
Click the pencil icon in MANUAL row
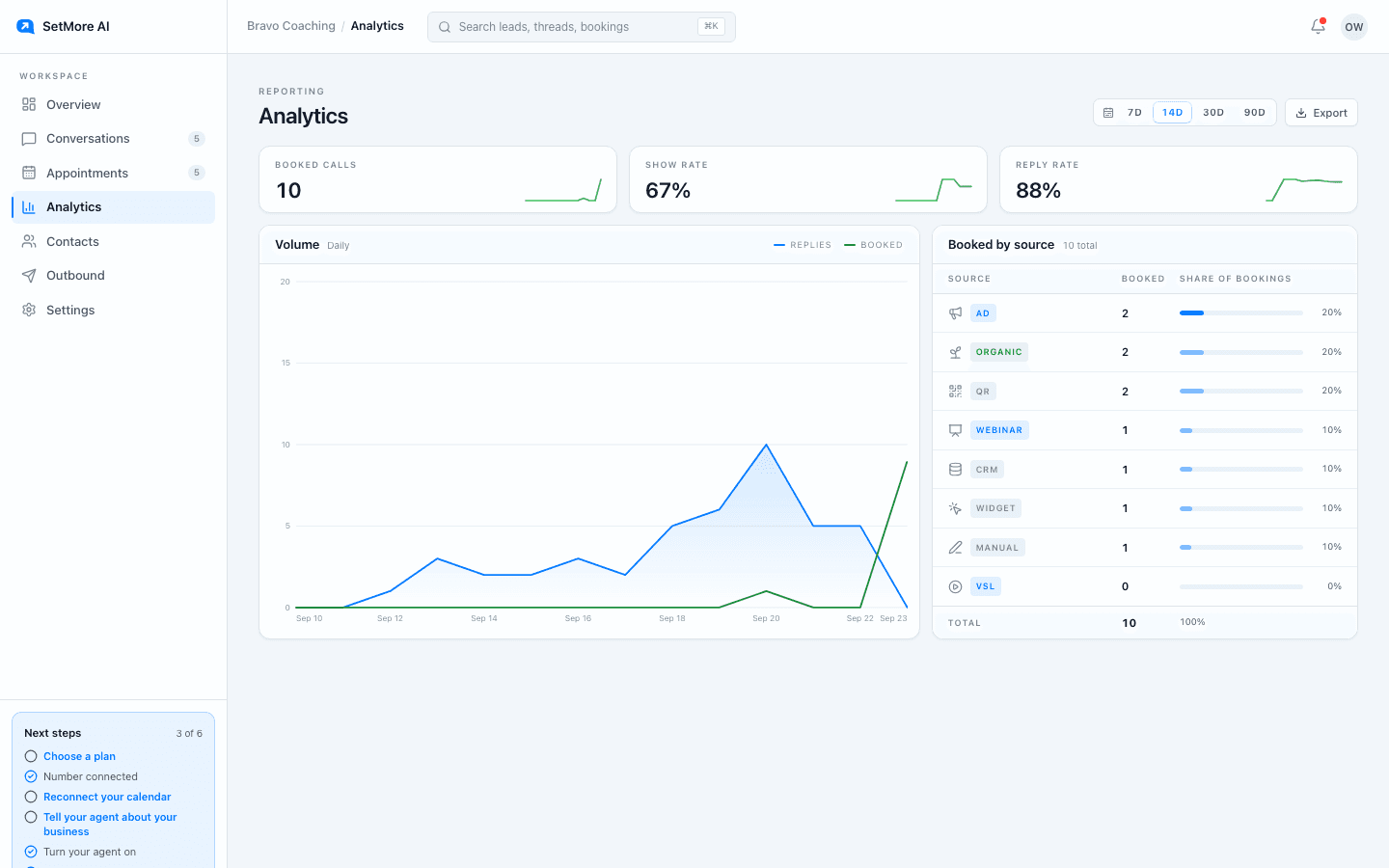[955, 548]
